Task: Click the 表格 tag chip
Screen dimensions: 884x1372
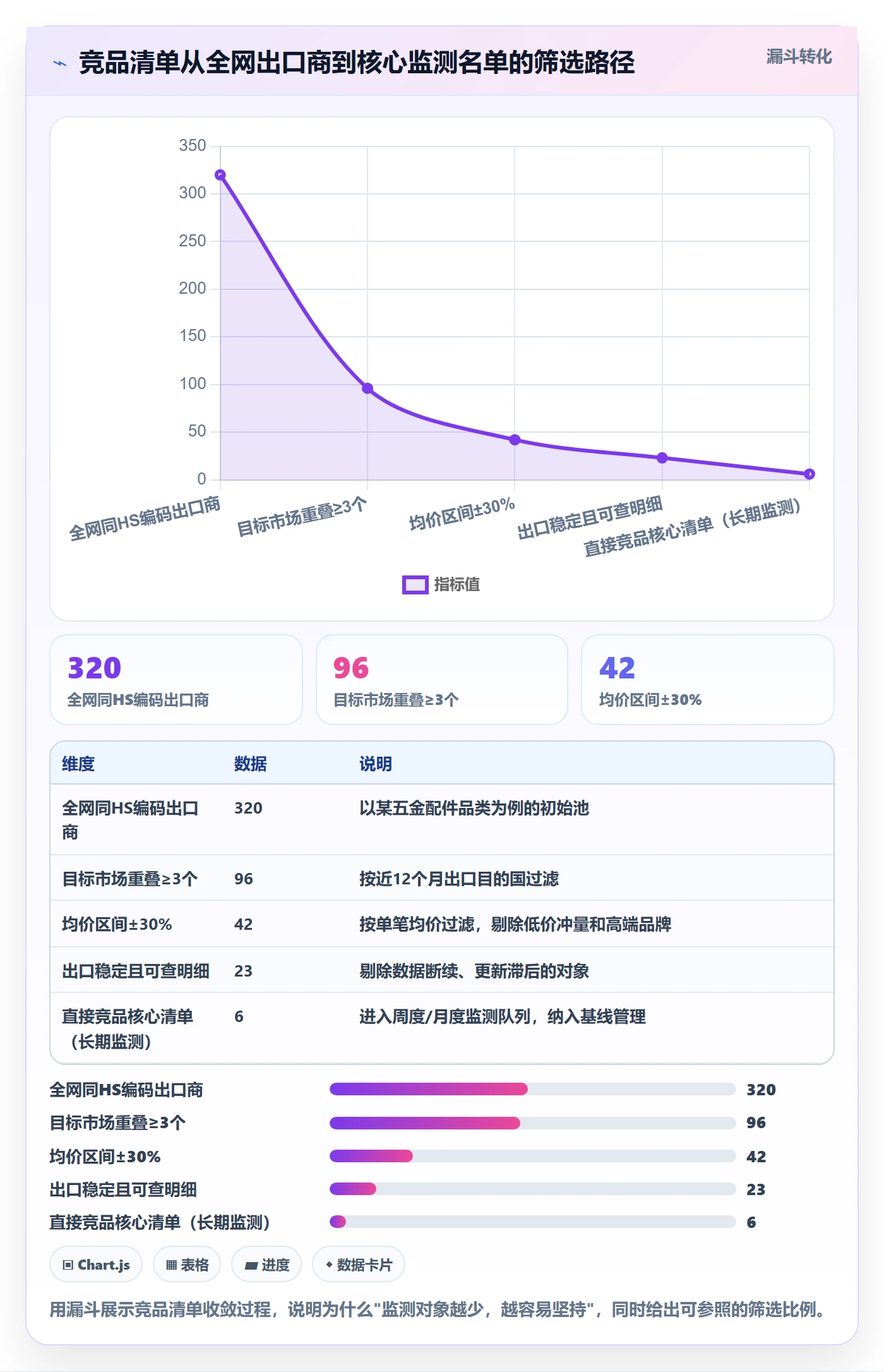Action: [187, 1265]
